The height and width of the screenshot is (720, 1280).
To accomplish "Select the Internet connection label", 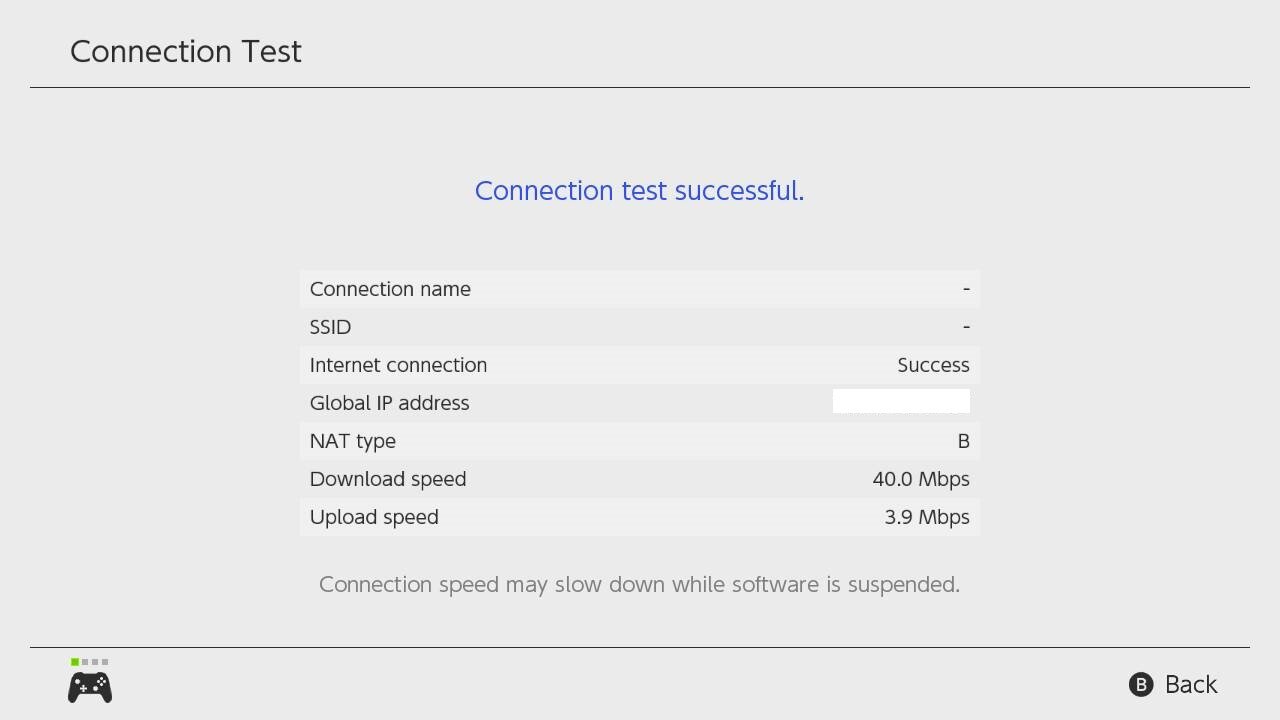I will 398,365.
